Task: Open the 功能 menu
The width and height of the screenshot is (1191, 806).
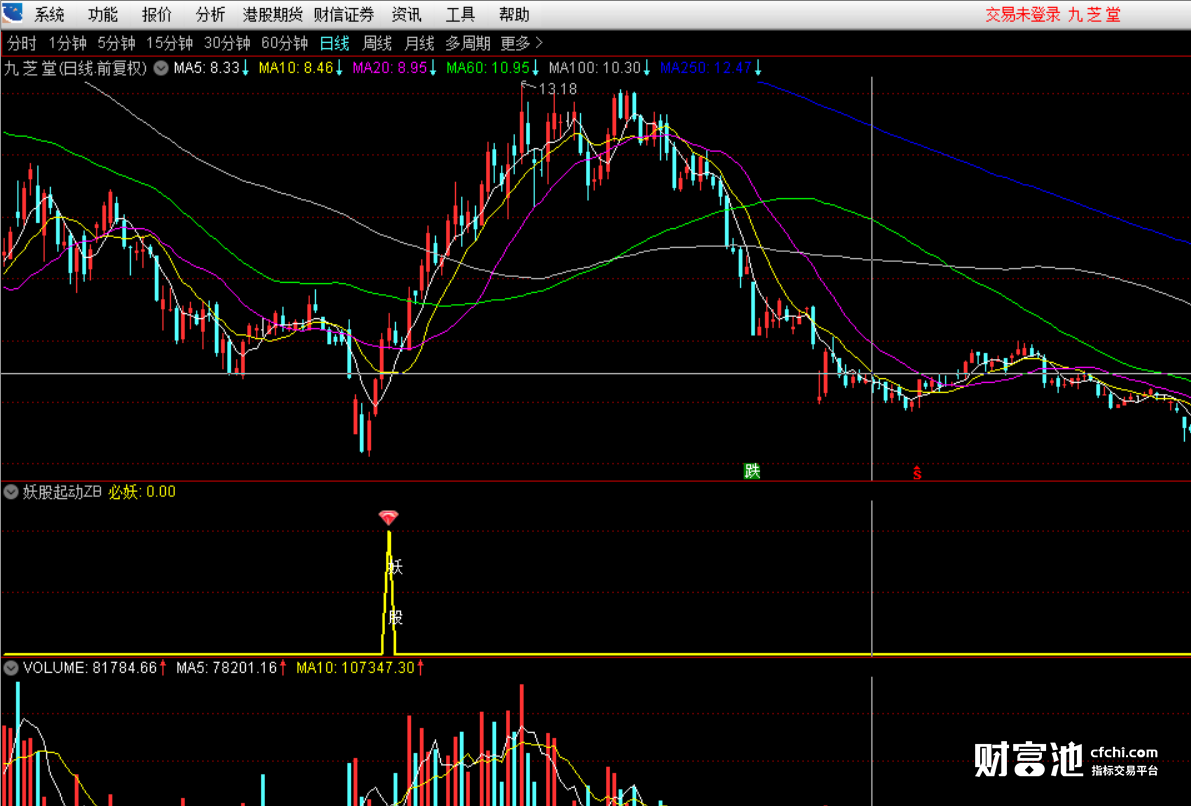Action: (103, 14)
